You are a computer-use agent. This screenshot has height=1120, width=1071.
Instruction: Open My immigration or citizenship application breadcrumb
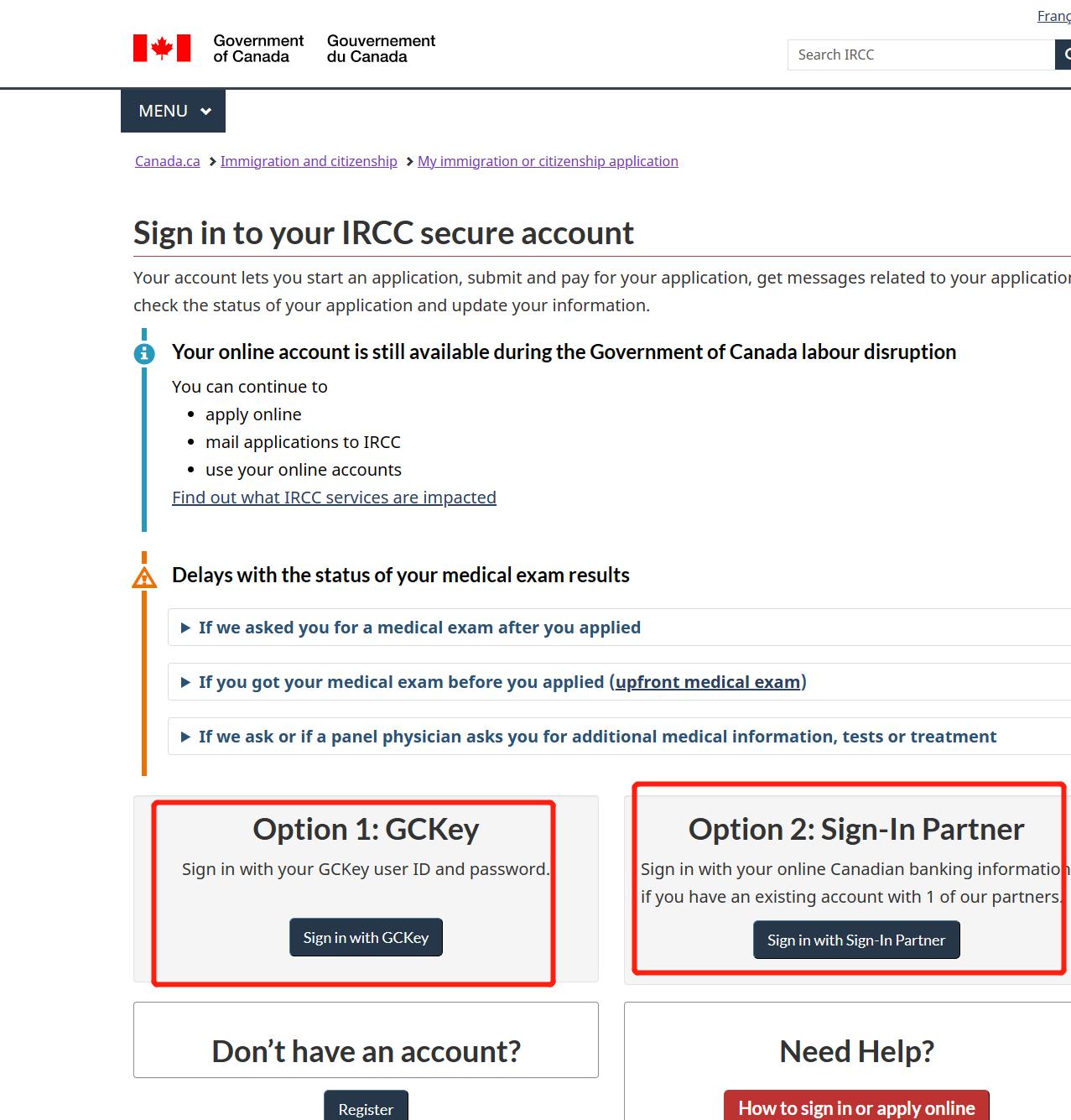548,161
